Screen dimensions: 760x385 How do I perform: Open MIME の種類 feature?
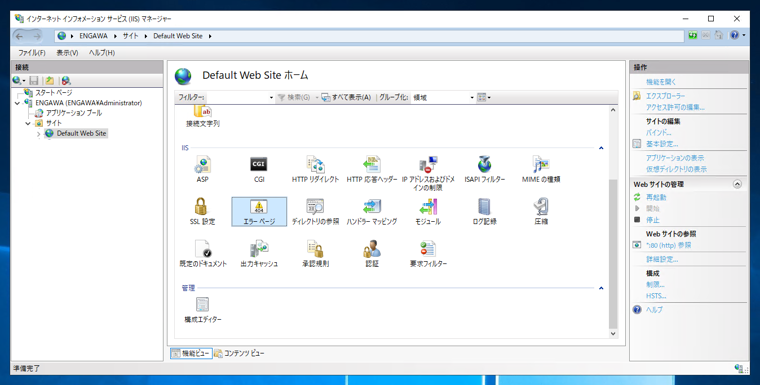[x=541, y=169]
